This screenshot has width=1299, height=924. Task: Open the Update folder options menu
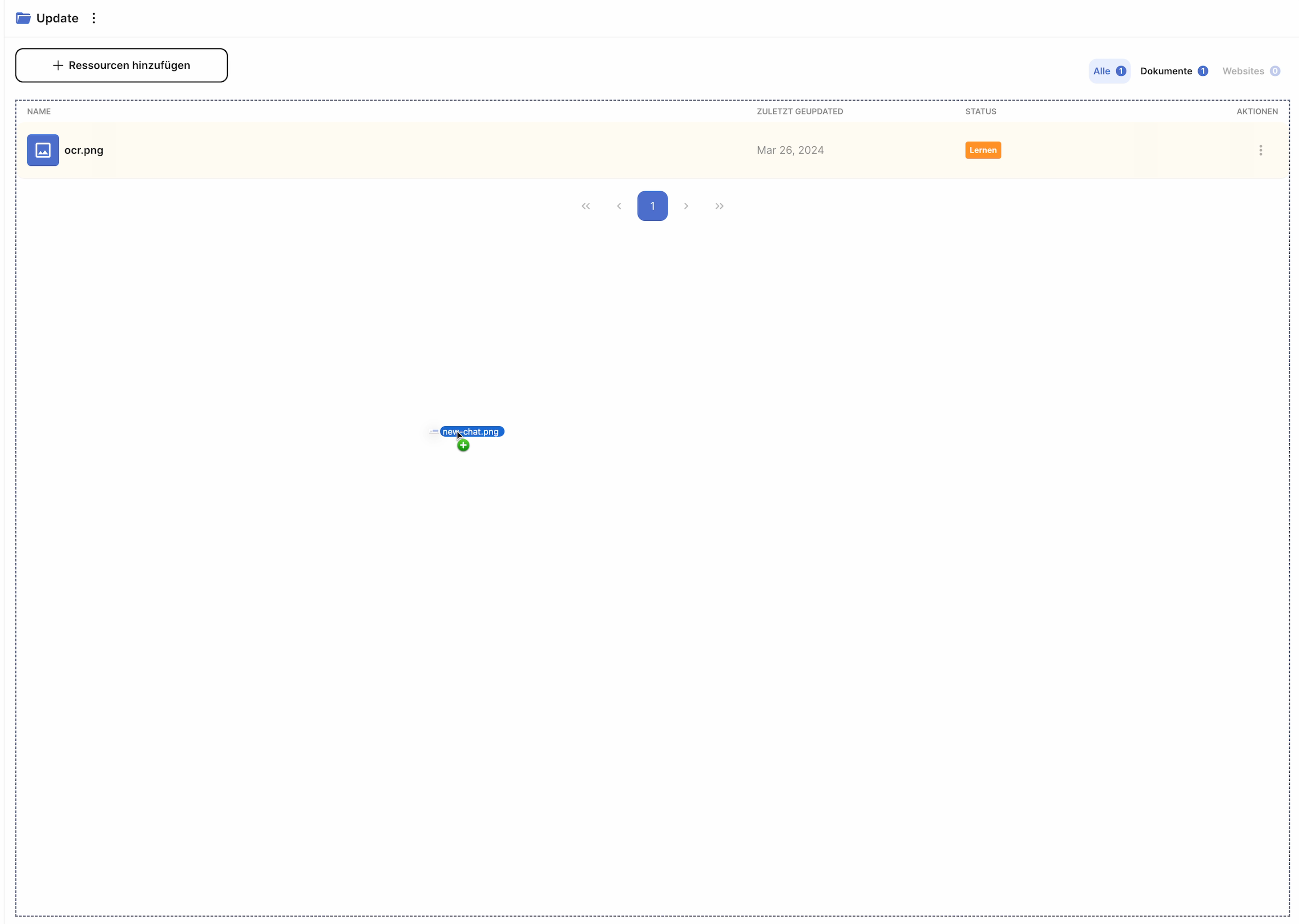94,18
